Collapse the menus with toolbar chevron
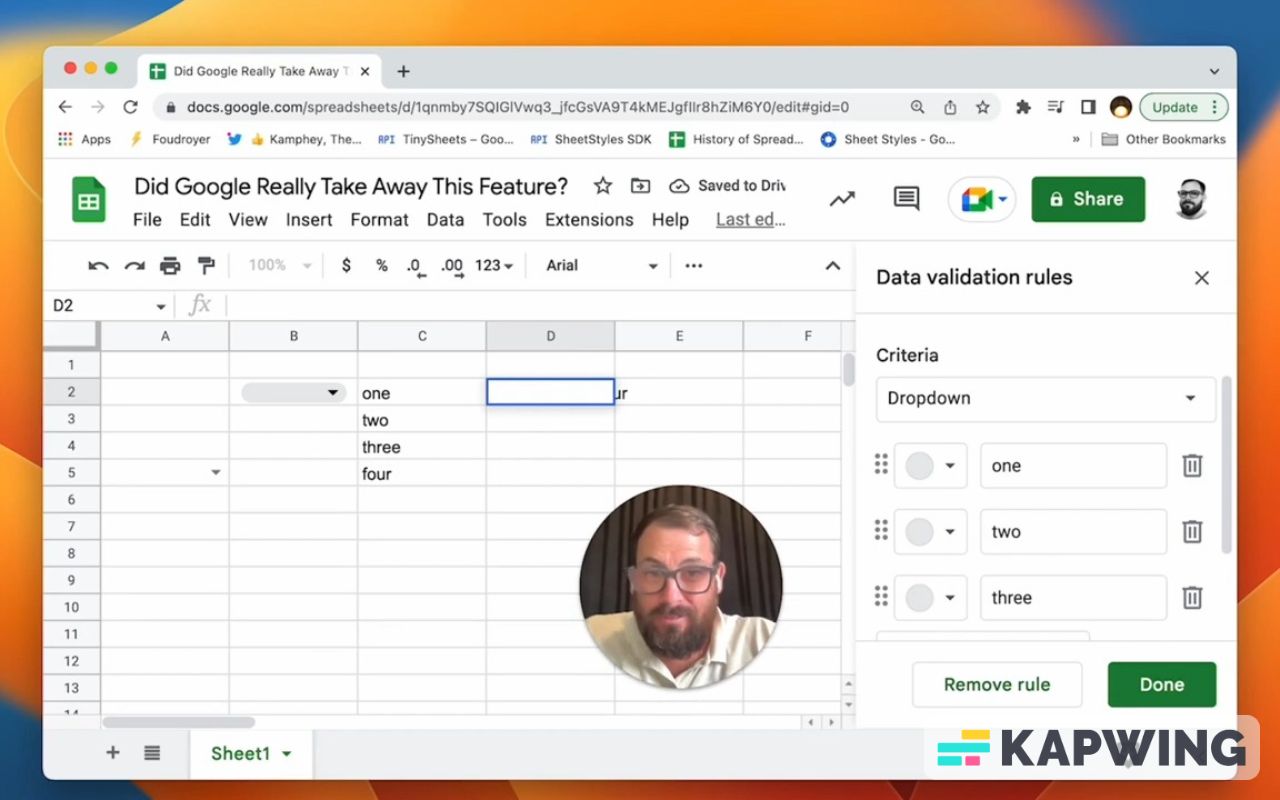The image size is (1280, 800). point(832,266)
